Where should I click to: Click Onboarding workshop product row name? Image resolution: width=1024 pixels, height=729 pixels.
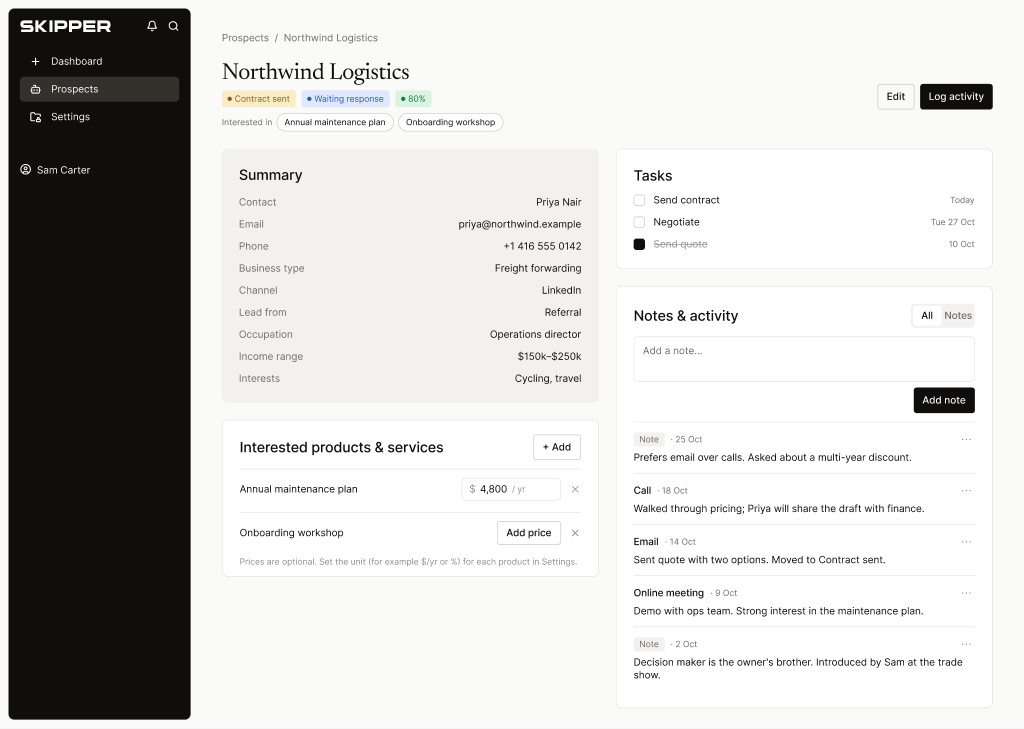pos(291,533)
